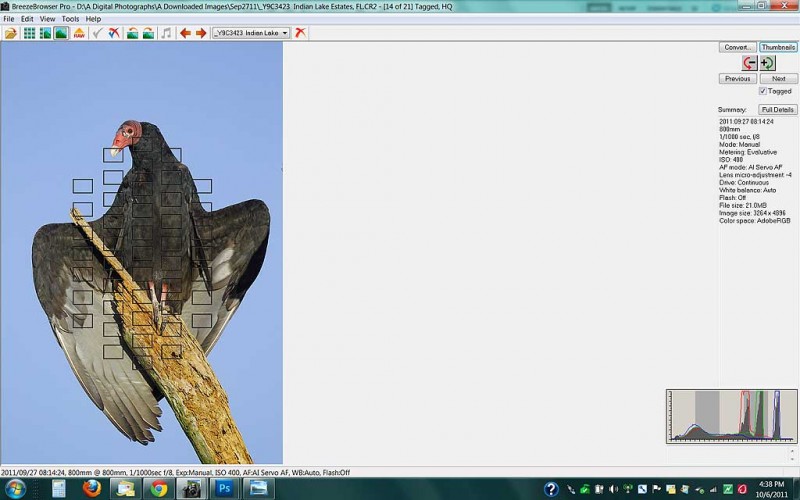This screenshot has height=500, width=800.
Task: Click the Thumbnails button
Action: pyautogui.click(x=779, y=47)
